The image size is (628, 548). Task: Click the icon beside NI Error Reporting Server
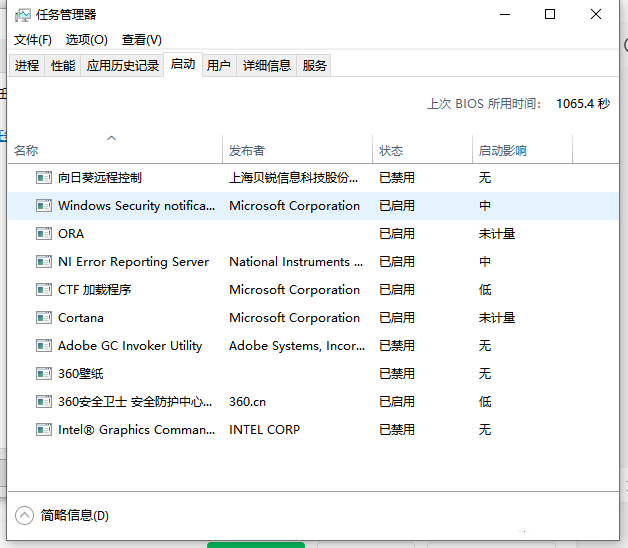click(44, 262)
